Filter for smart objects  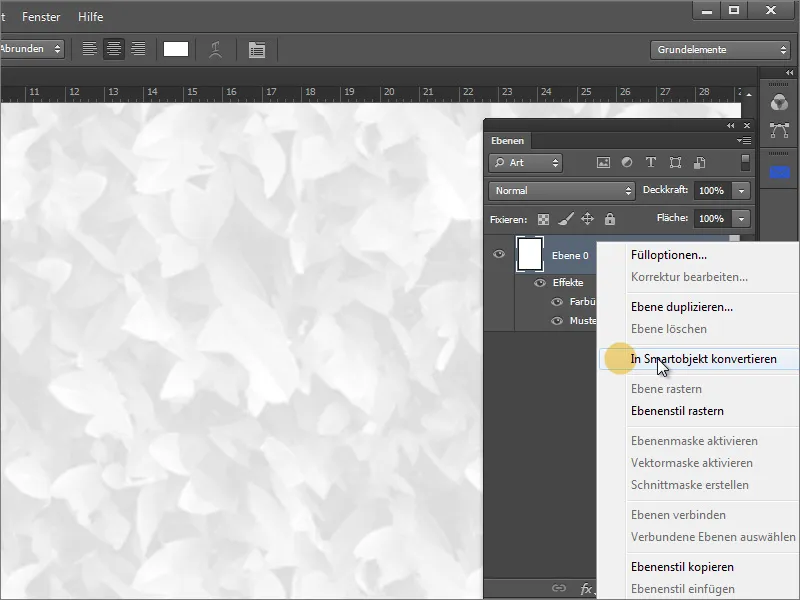click(699, 163)
